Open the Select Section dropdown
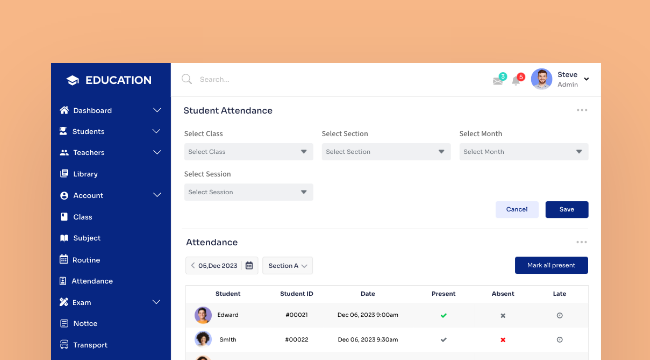 386,151
